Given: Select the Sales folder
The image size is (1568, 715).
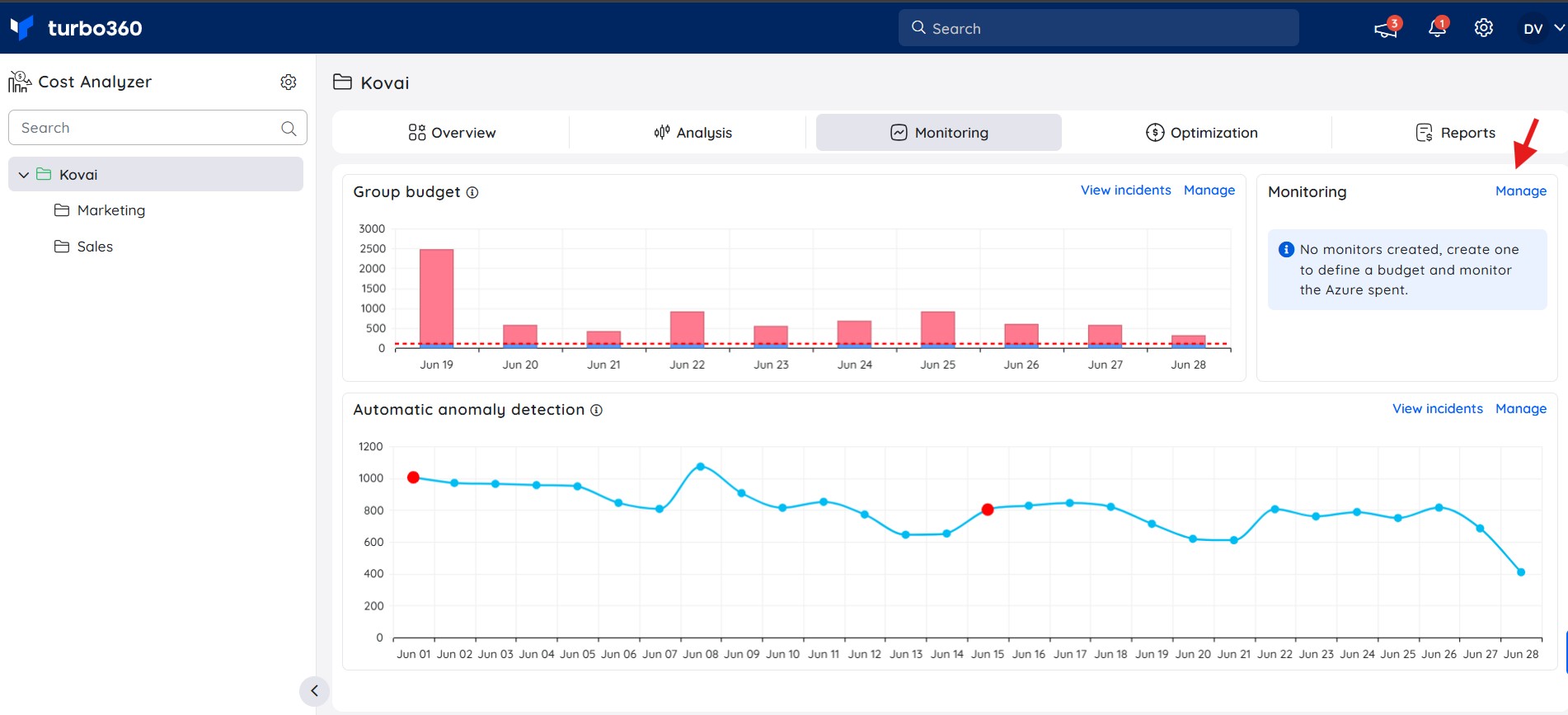Looking at the screenshot, I should (95, 247).
